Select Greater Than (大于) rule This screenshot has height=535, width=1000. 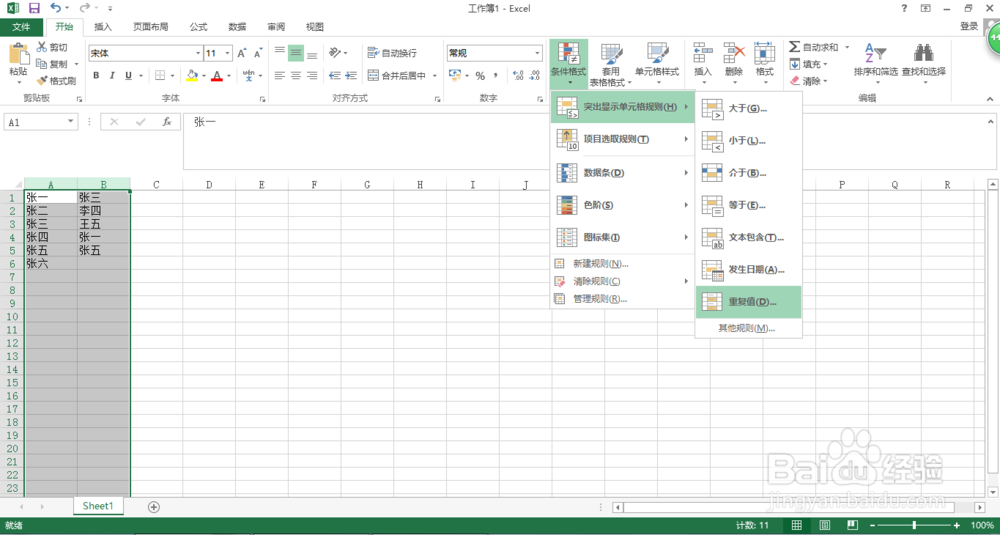coord(748,108)
